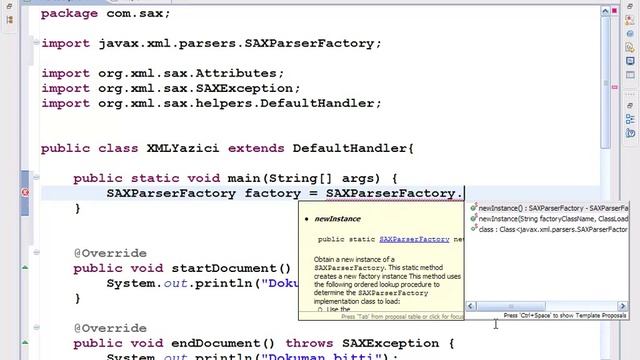Click override marker next to endDocument method
Viewport: 640px width, 360px height.
pos(25,342)
